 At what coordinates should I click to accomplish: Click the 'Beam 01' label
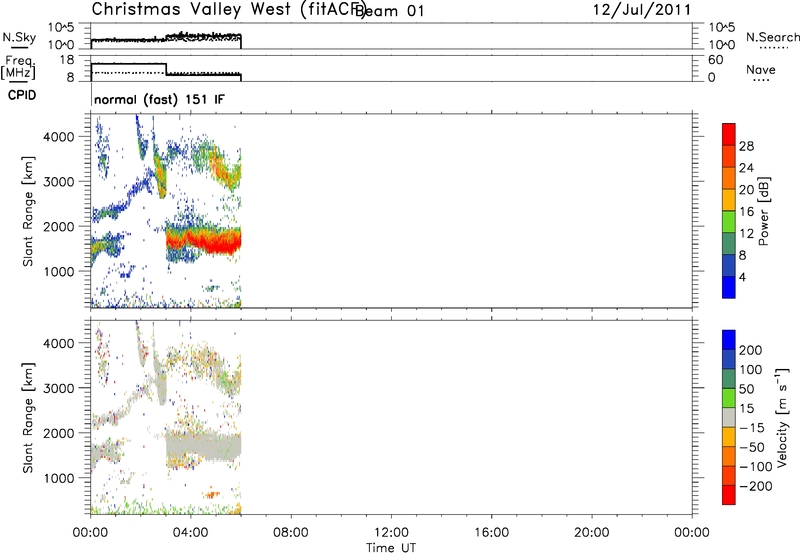pos(390,11)
